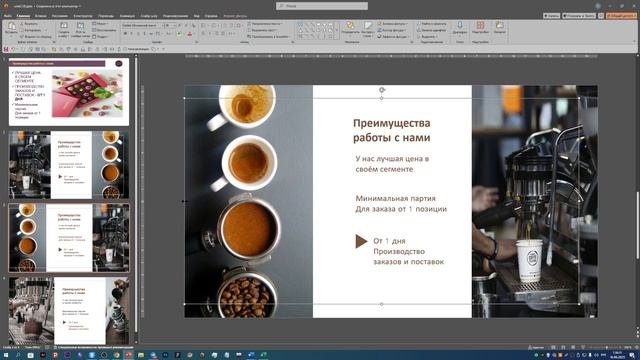Viewport: 640px width, 360px height.
Task: Open Shape Outline (Контур фигуры) dropdown
Action: pos(391,30)
